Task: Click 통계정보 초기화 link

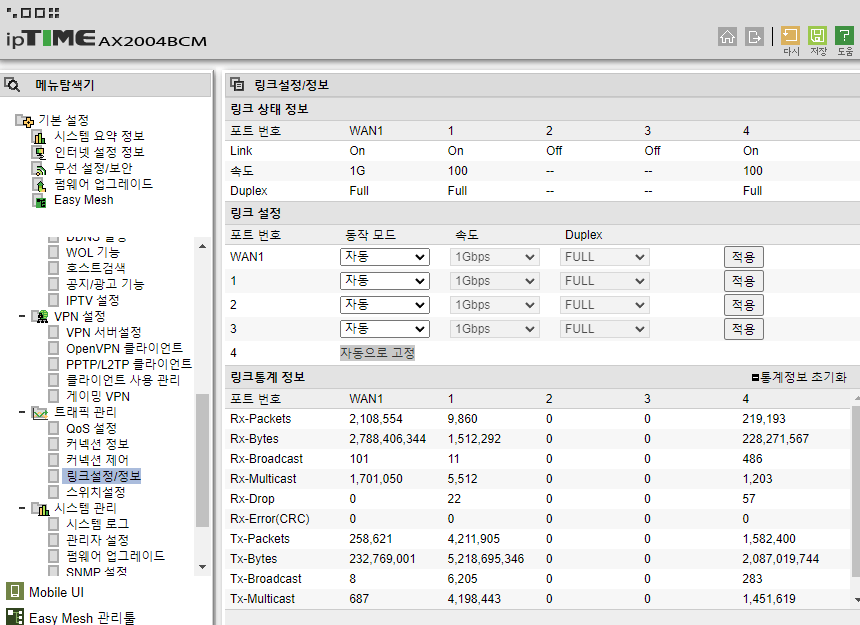Action: [799, 377]
